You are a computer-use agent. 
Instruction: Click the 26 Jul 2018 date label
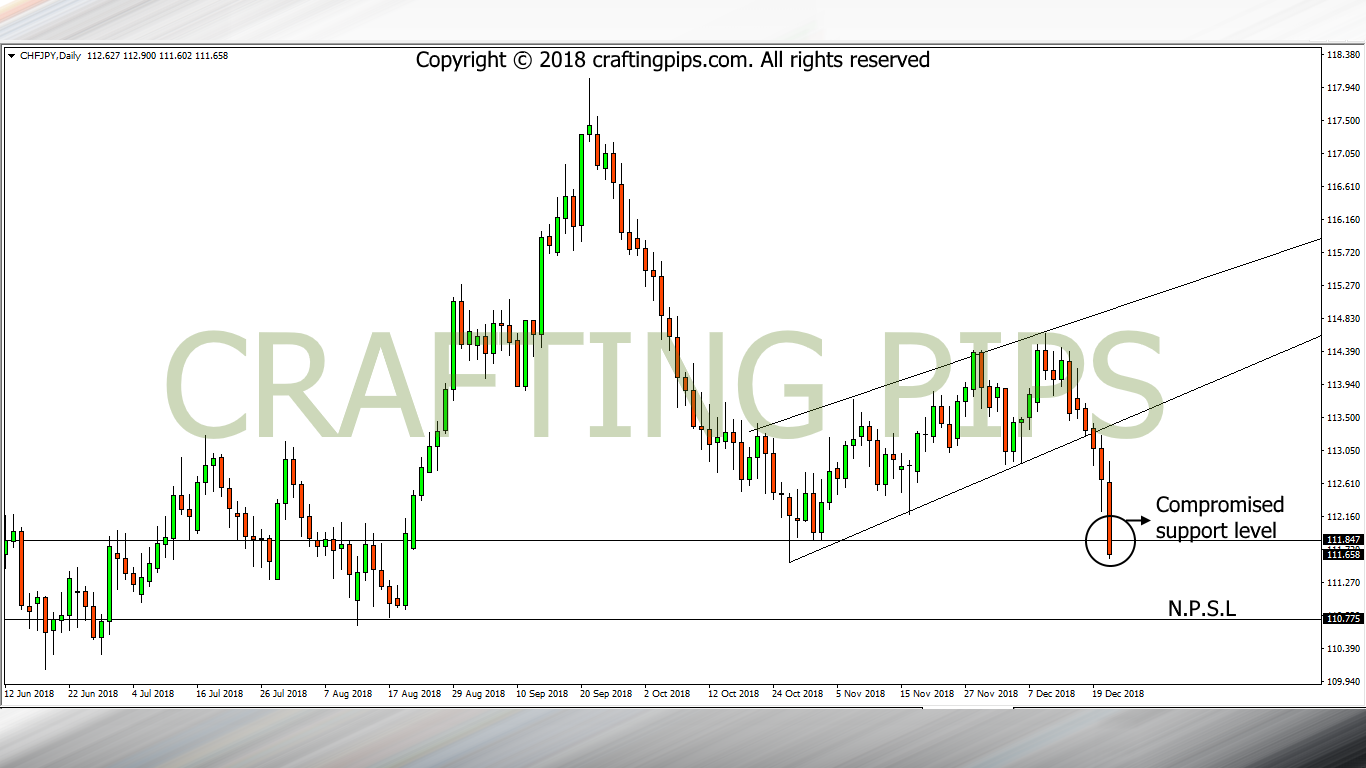(284, 693)
